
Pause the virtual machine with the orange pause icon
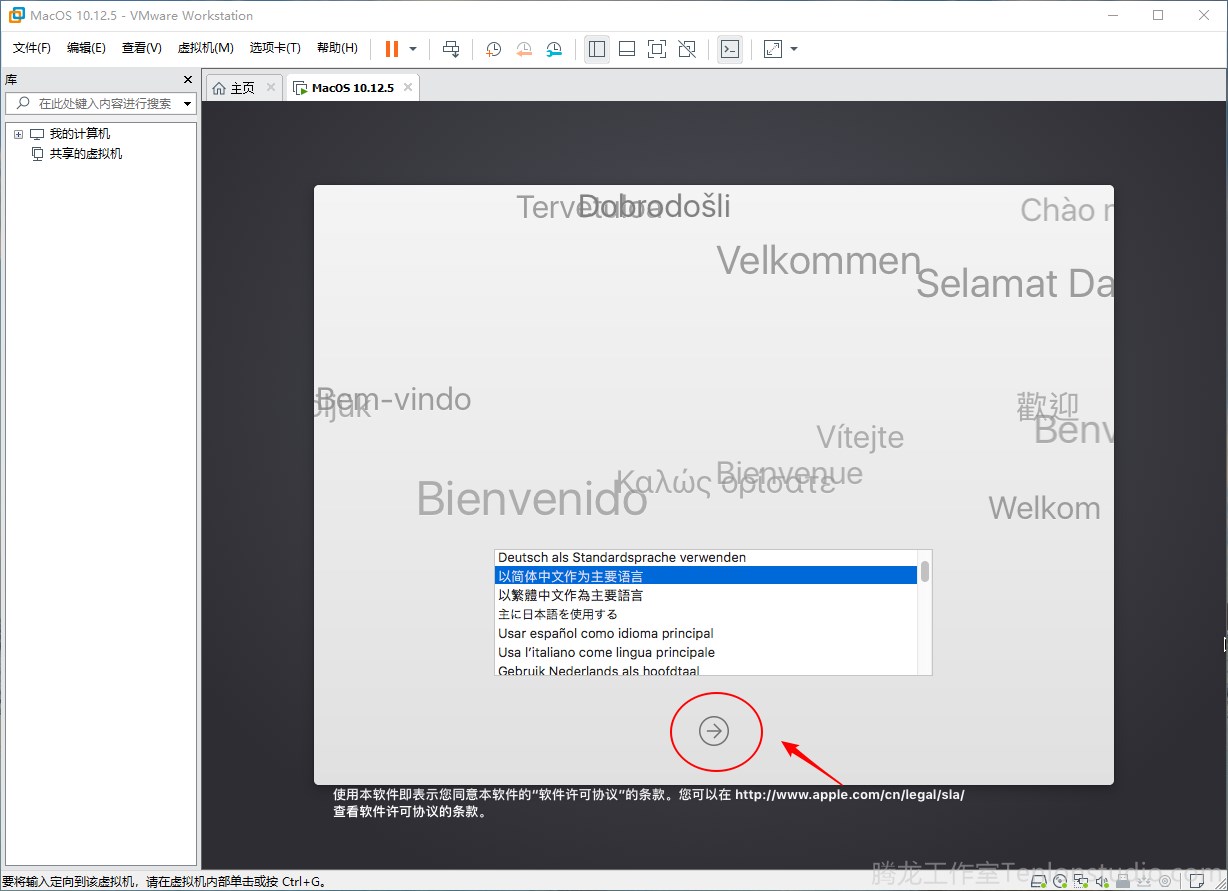click(x=392, y=49)
